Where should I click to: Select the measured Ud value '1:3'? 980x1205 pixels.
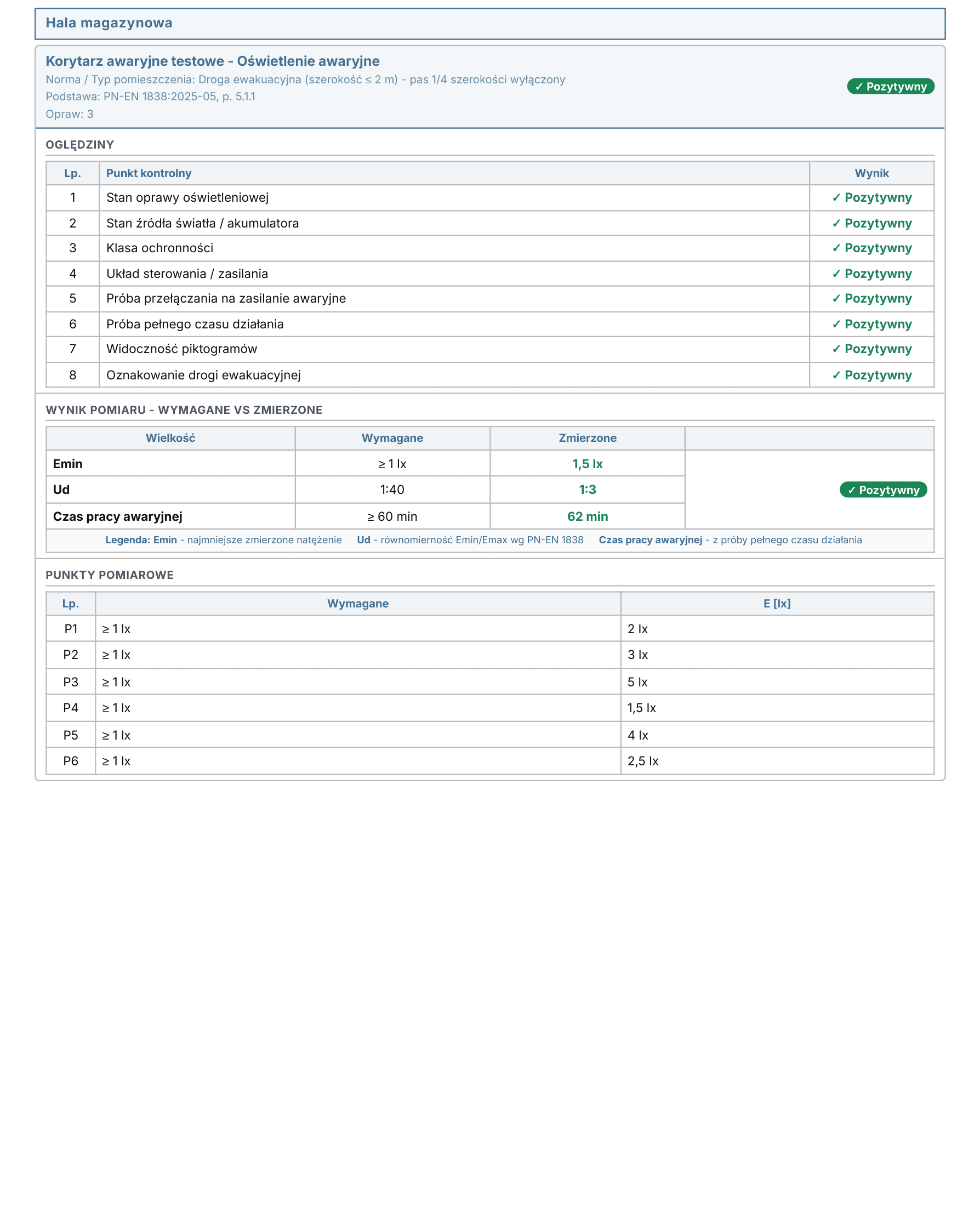pos(587,490)
